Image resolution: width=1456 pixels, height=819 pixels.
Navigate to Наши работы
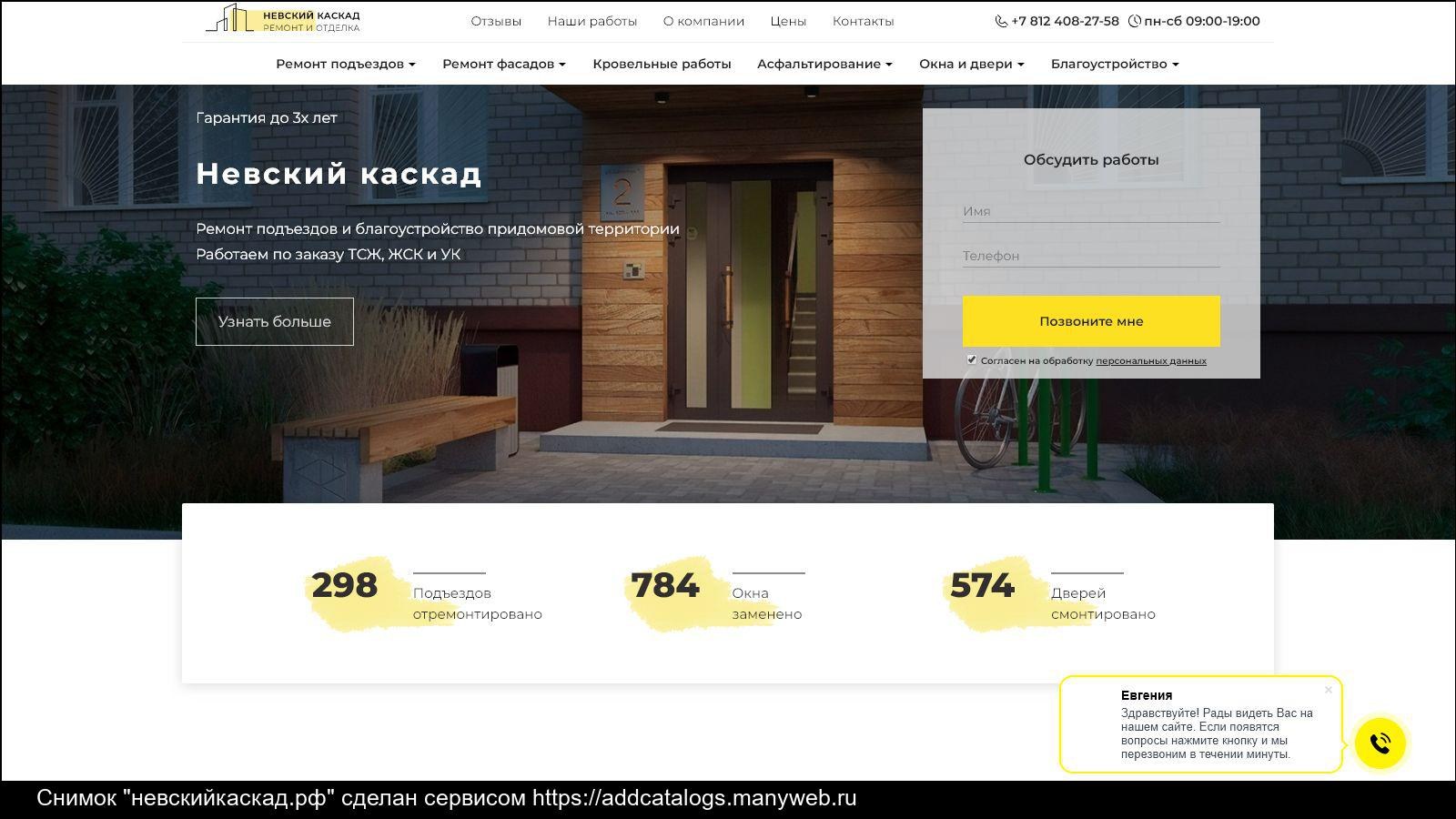[591, 21]
